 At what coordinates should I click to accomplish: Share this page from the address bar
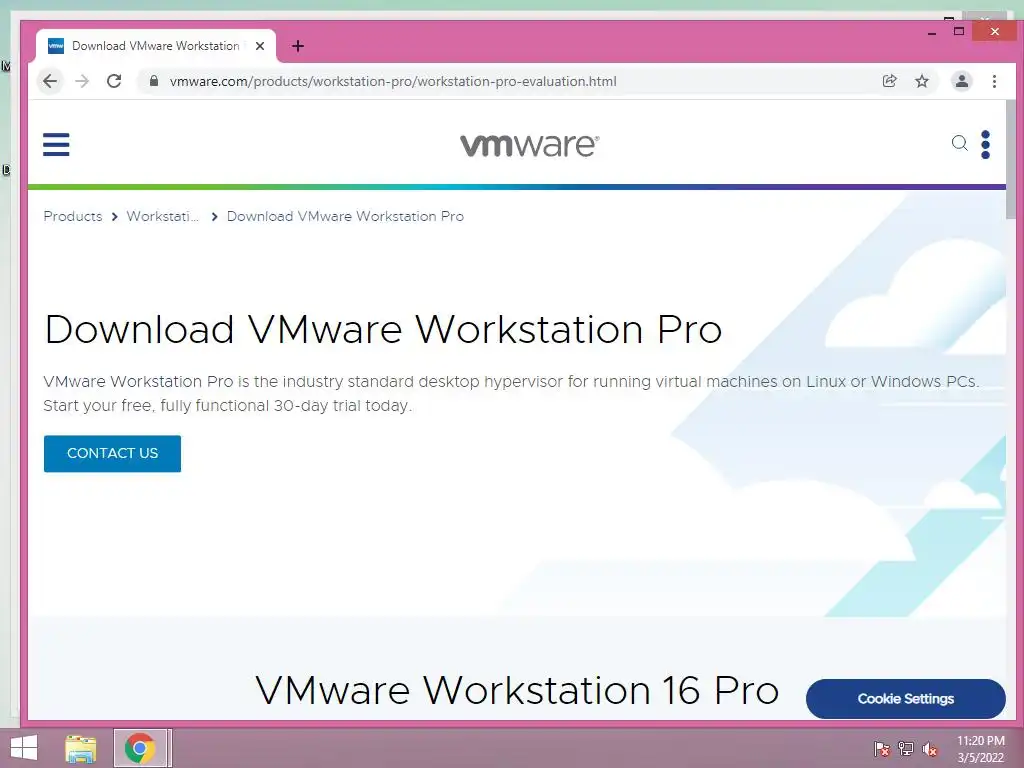tap(889, 81)
